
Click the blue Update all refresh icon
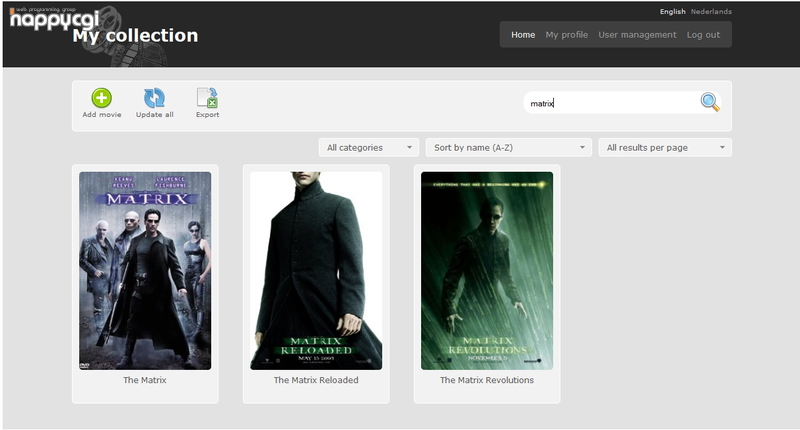(154, 97)
